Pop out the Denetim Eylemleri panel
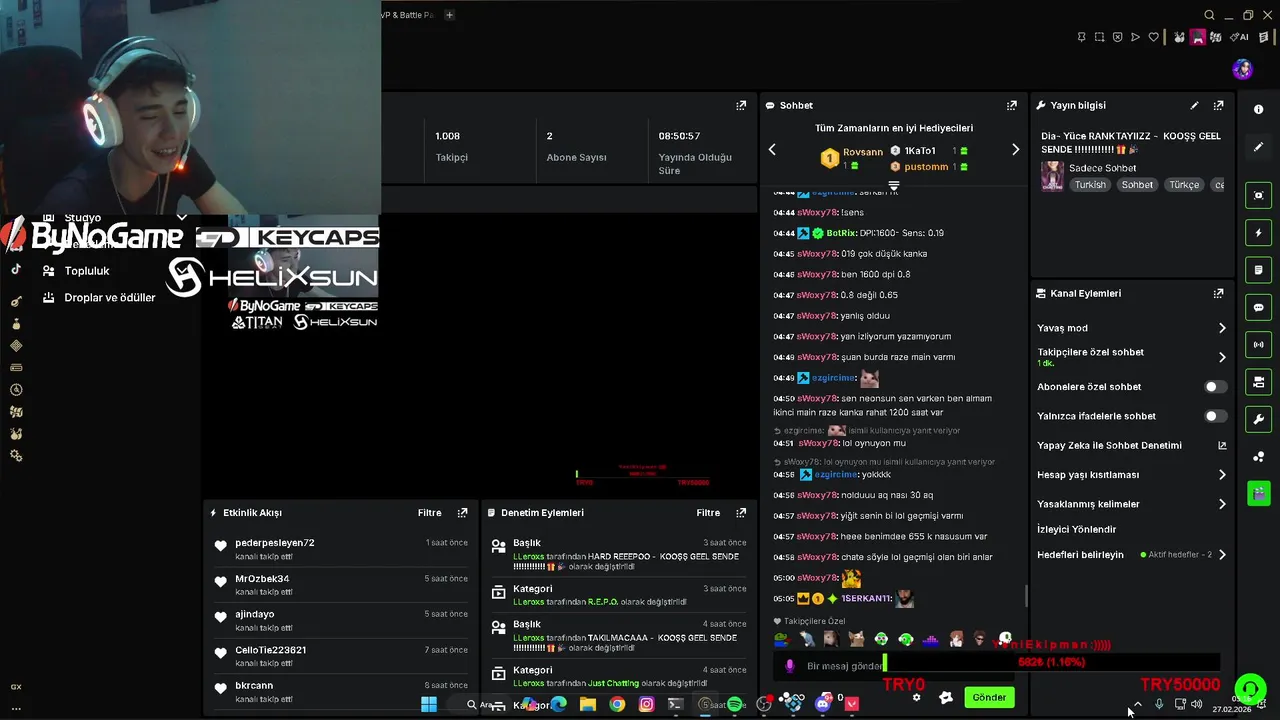 pos(741,513)
